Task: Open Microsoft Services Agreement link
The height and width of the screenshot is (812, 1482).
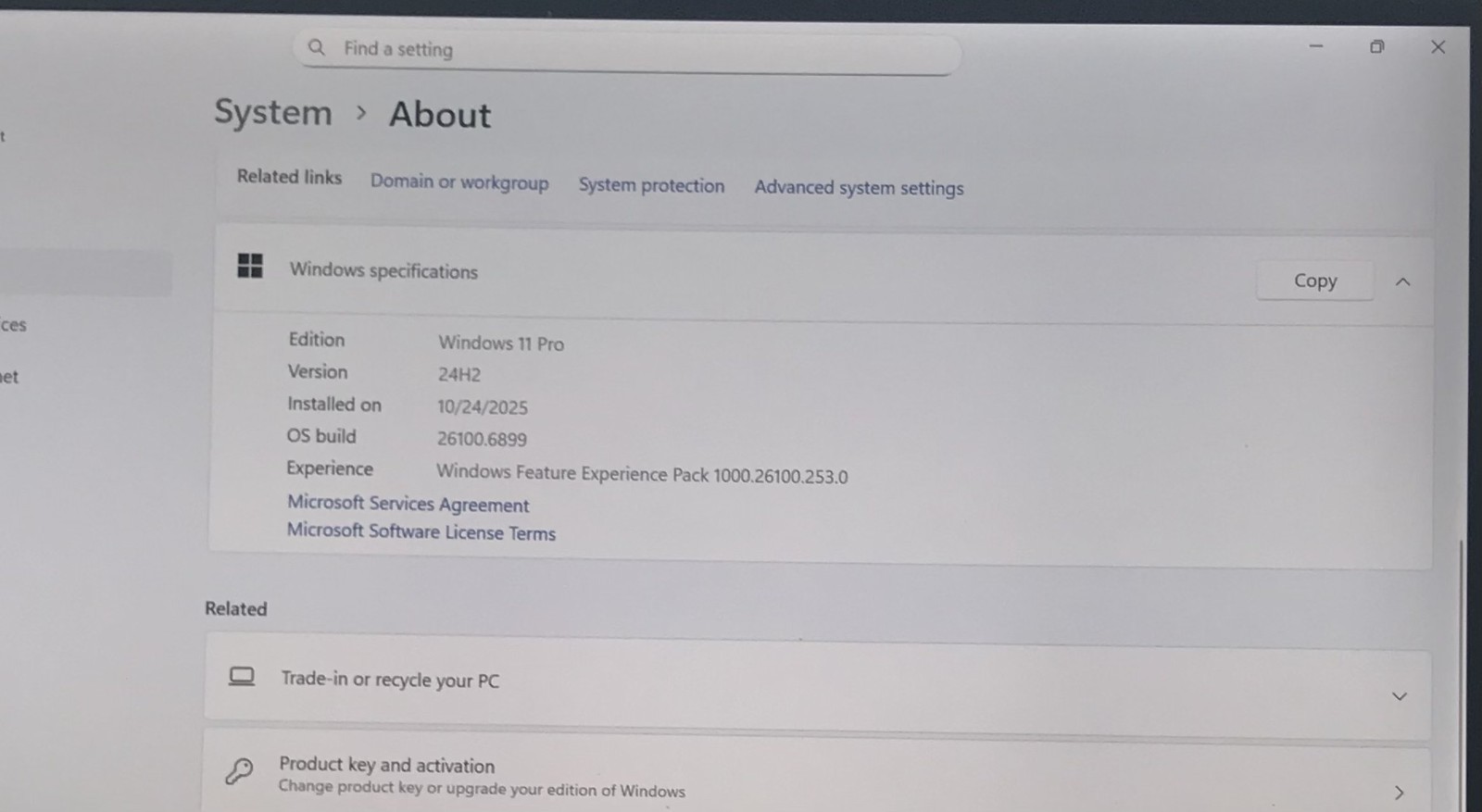Action: coord(408,504)
